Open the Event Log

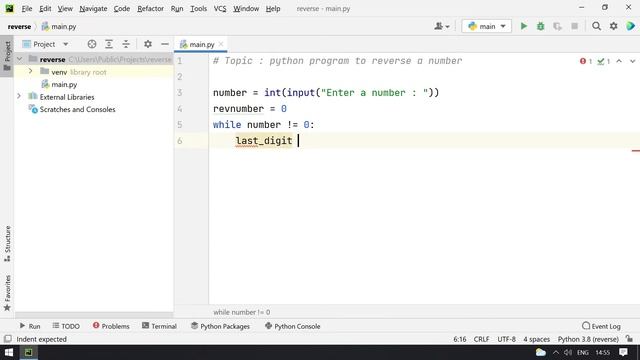(601, 326)
